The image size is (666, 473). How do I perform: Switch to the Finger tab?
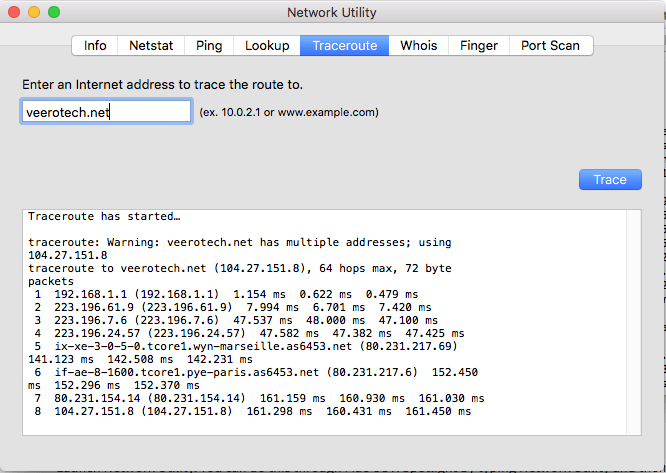pos(479,45)
